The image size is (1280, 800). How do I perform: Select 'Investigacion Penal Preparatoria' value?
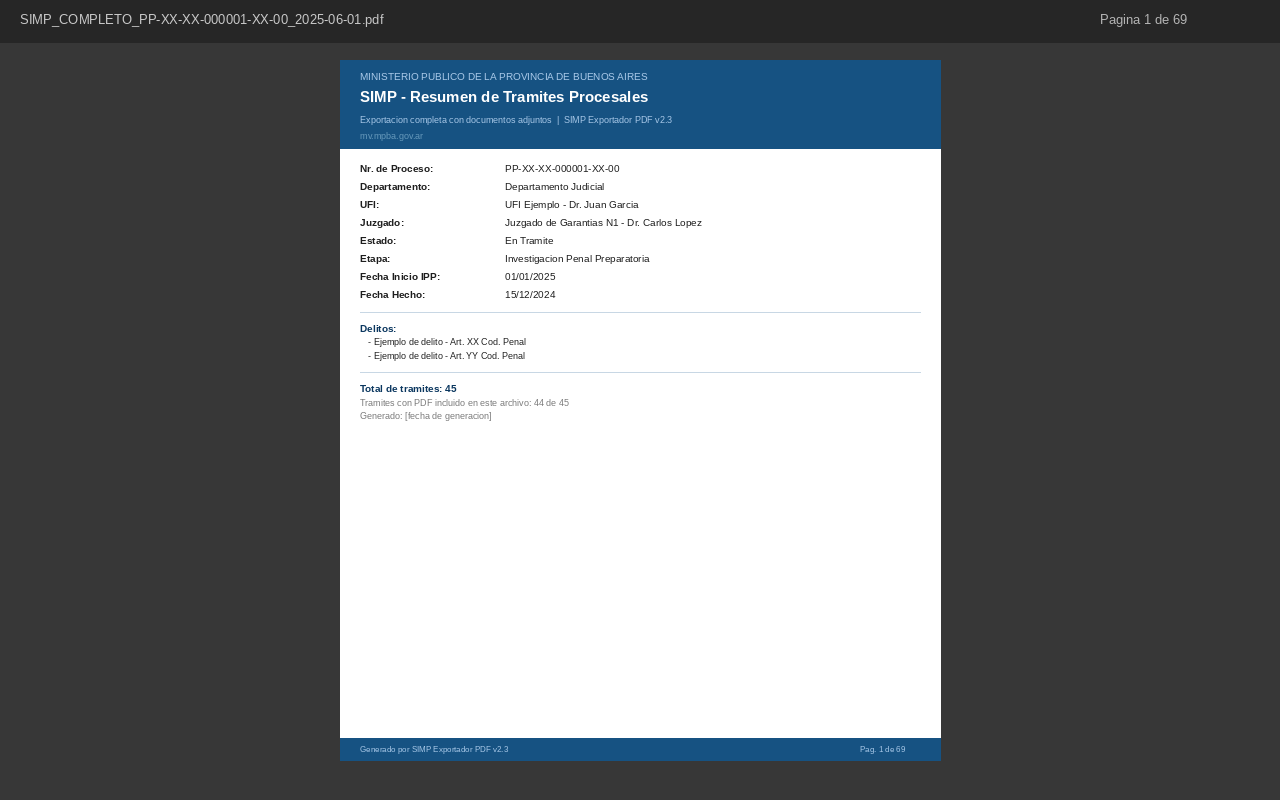(x=577, y=259)
